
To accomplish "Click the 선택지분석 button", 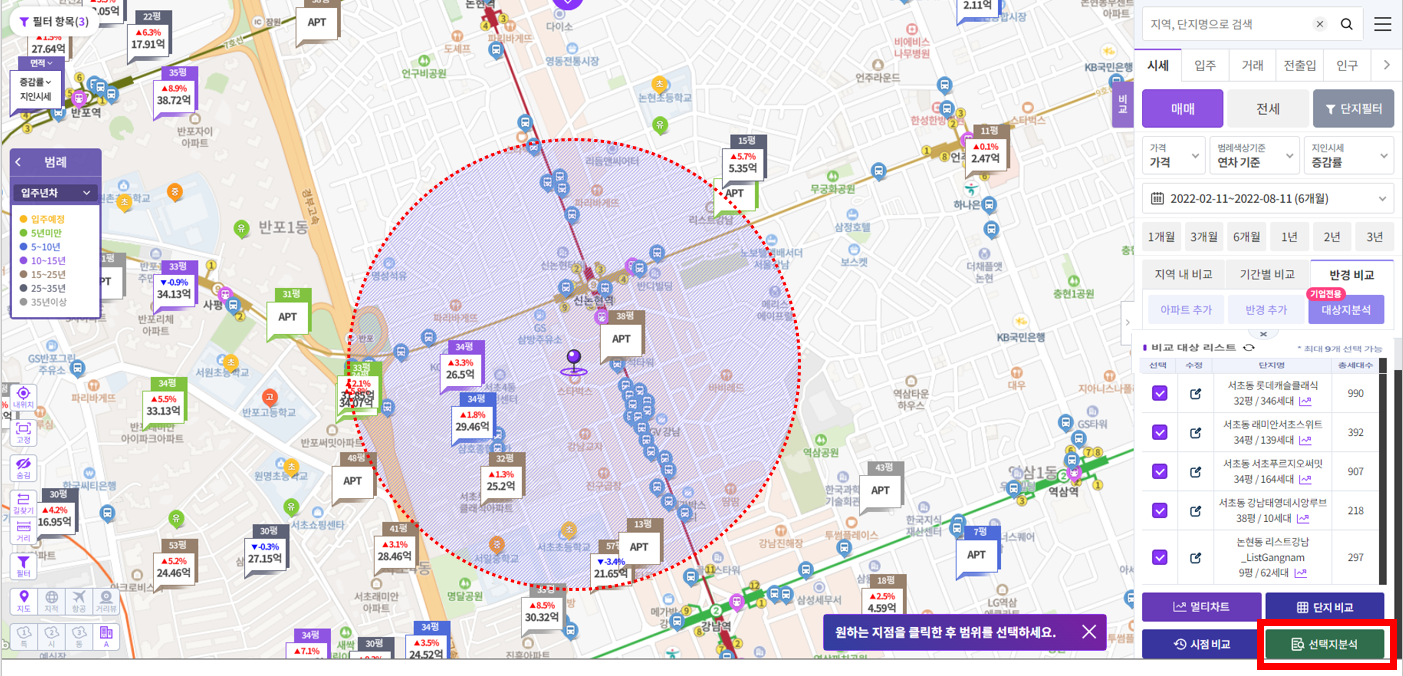I will click(x=1324, y=644).
